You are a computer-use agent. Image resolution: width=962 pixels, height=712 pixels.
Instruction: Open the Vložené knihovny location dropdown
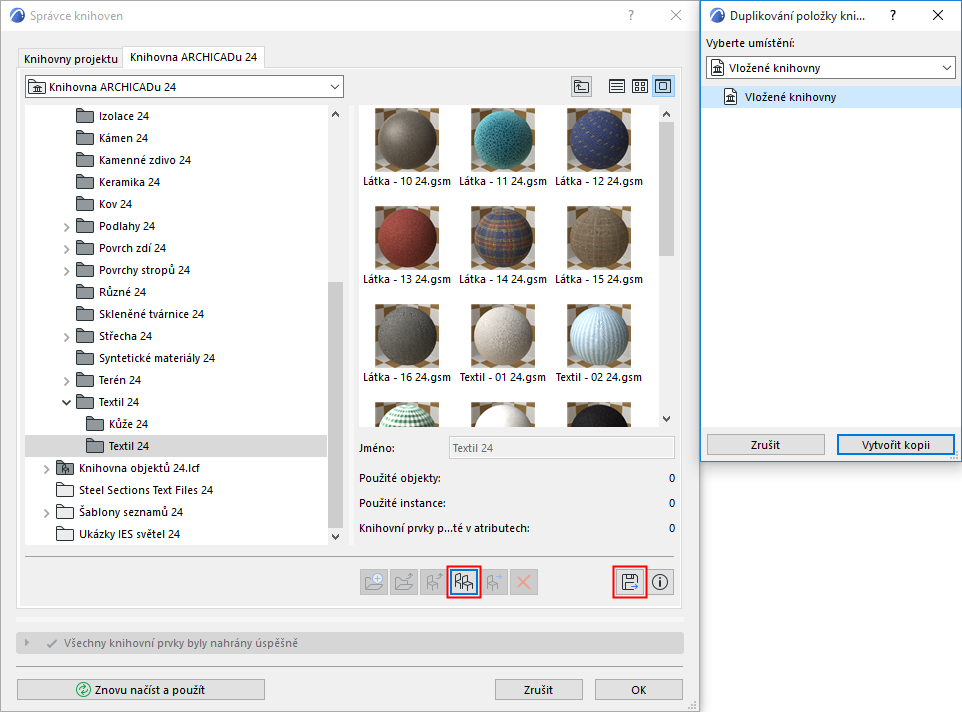click(831, 67)
